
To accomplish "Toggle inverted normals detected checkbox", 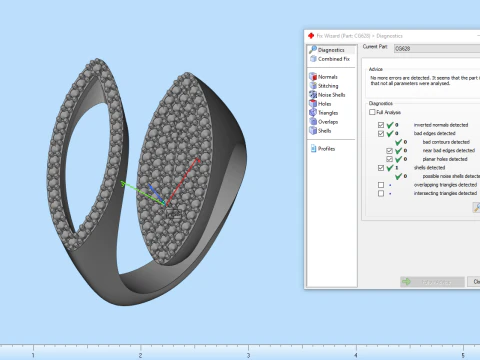I will [381, 125].
